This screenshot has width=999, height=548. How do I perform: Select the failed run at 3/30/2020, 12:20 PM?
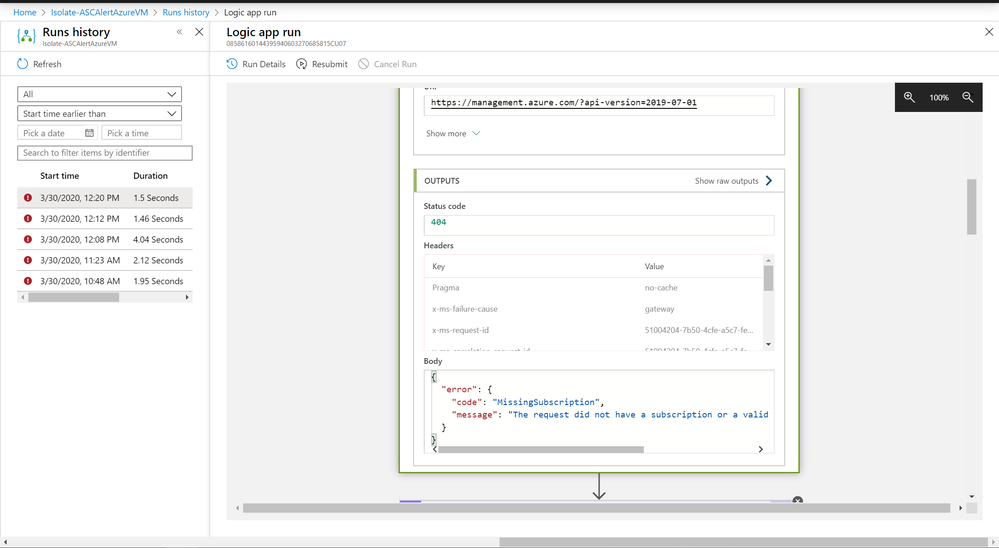point(104,198)
